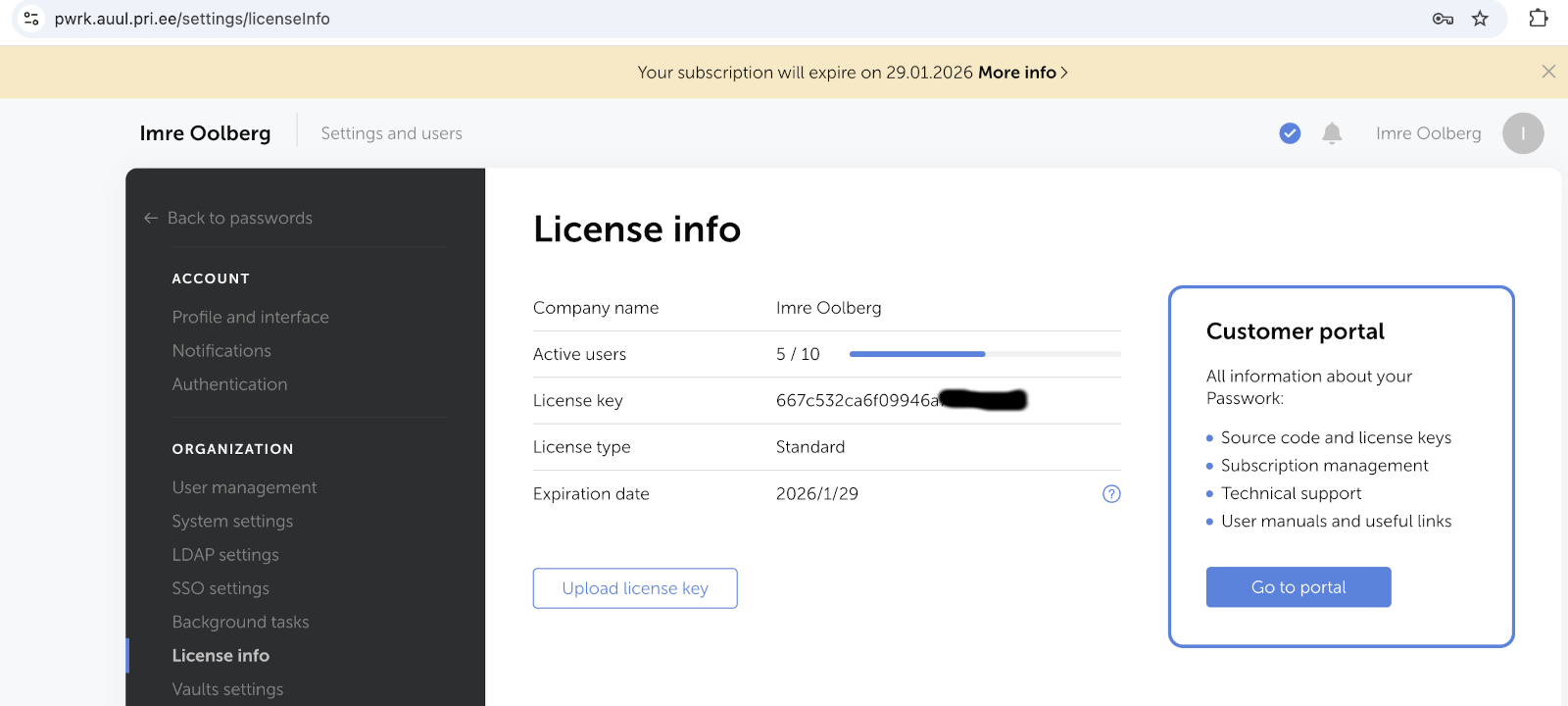Open More info about subscription expiry
Screen dimensions: 1568x706
1022,73
